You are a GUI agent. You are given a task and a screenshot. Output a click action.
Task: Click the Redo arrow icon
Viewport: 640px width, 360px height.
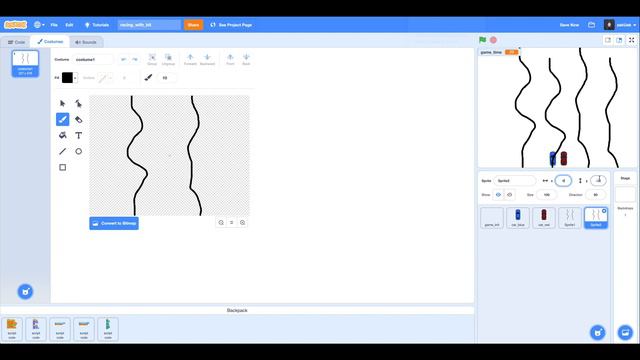tap(135, 60)
